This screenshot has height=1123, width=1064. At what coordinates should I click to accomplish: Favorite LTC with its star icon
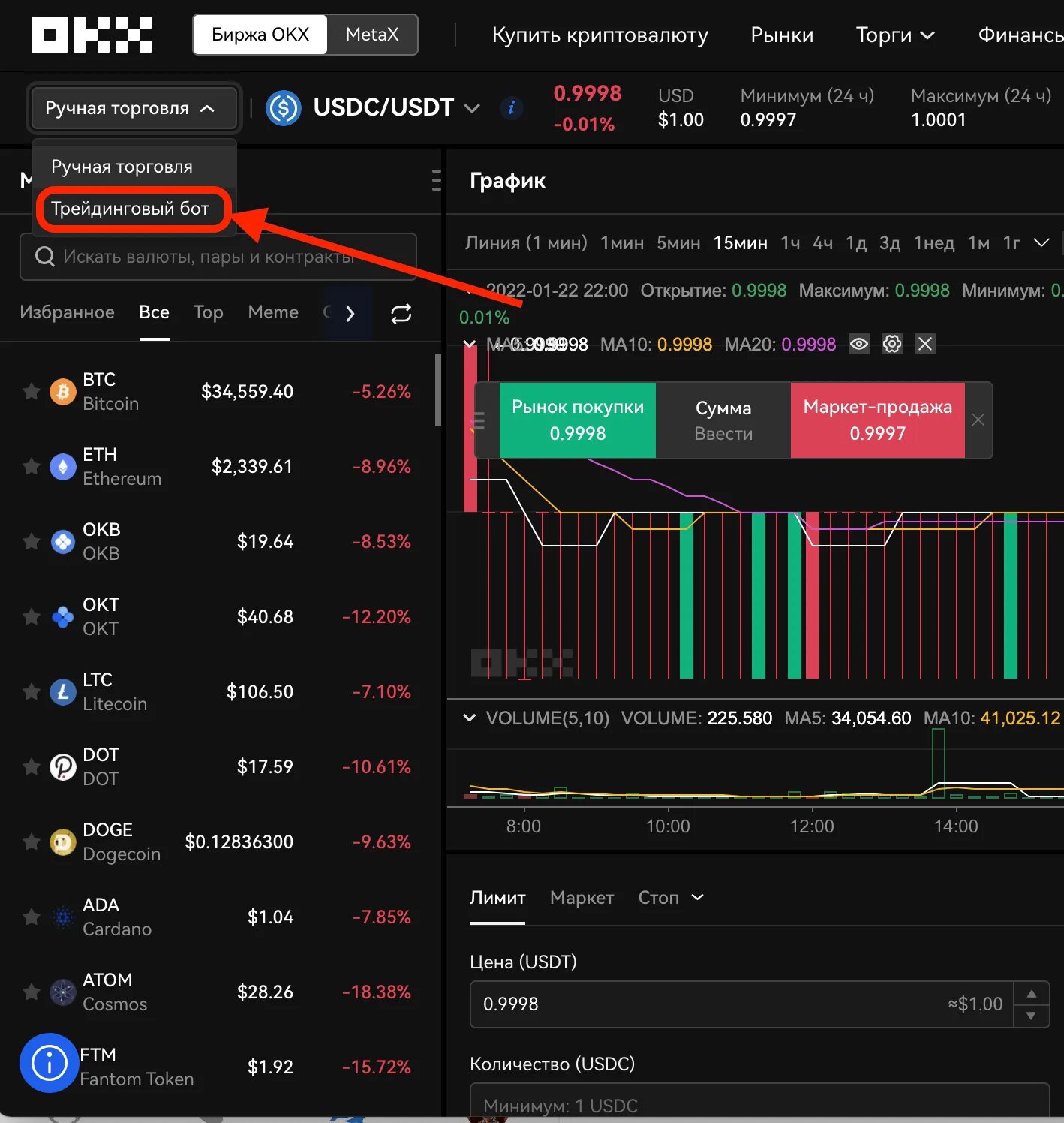(x=31, y=691)
